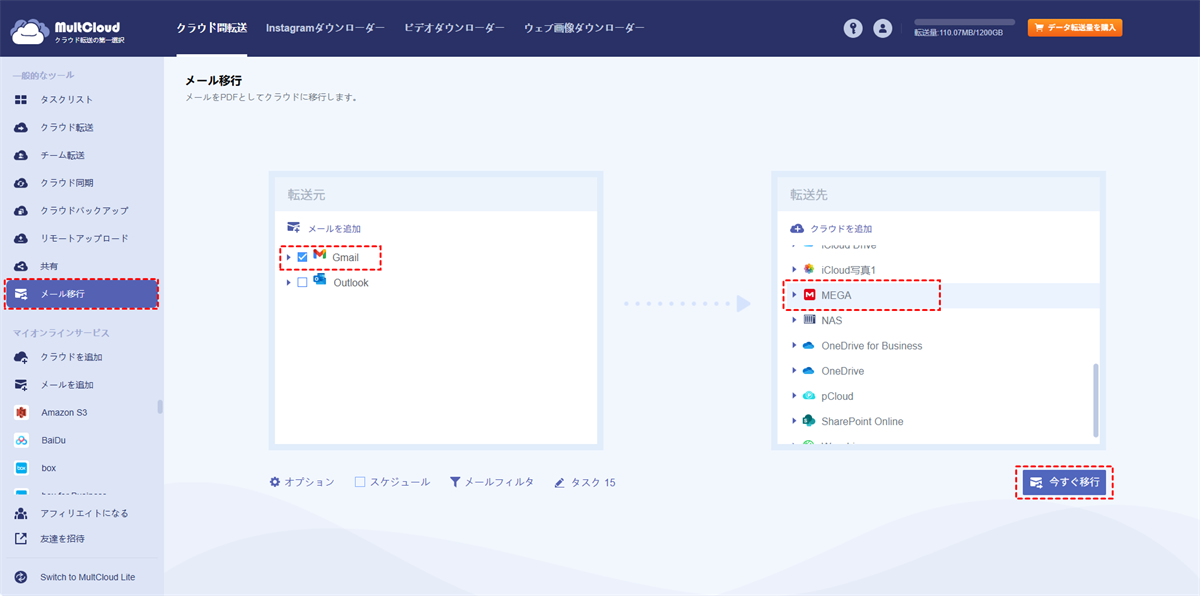
Task: Click the 今すぐ移行 (Migrate Now) button
Action: click(x=1064, y=482)
